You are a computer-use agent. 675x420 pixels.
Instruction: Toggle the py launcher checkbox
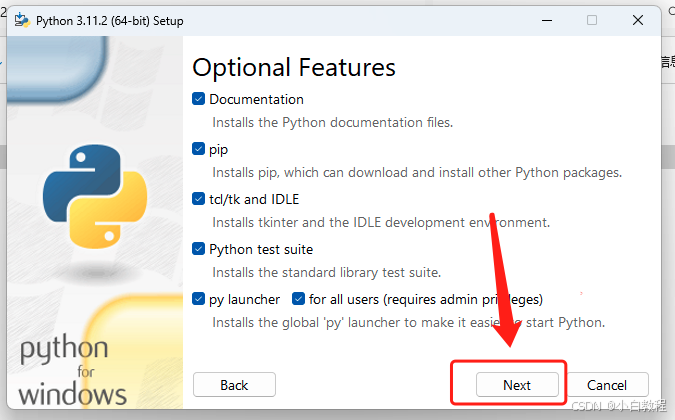click(x=198, y=299)
